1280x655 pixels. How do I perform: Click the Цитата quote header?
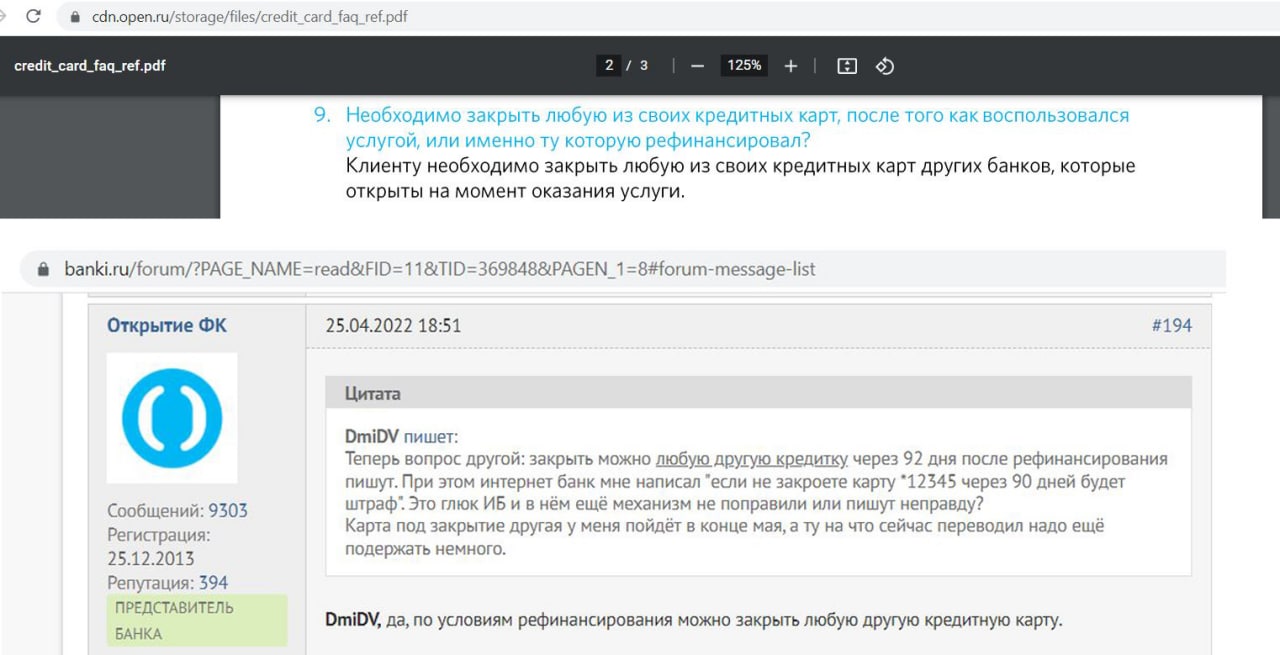point(758,393)
